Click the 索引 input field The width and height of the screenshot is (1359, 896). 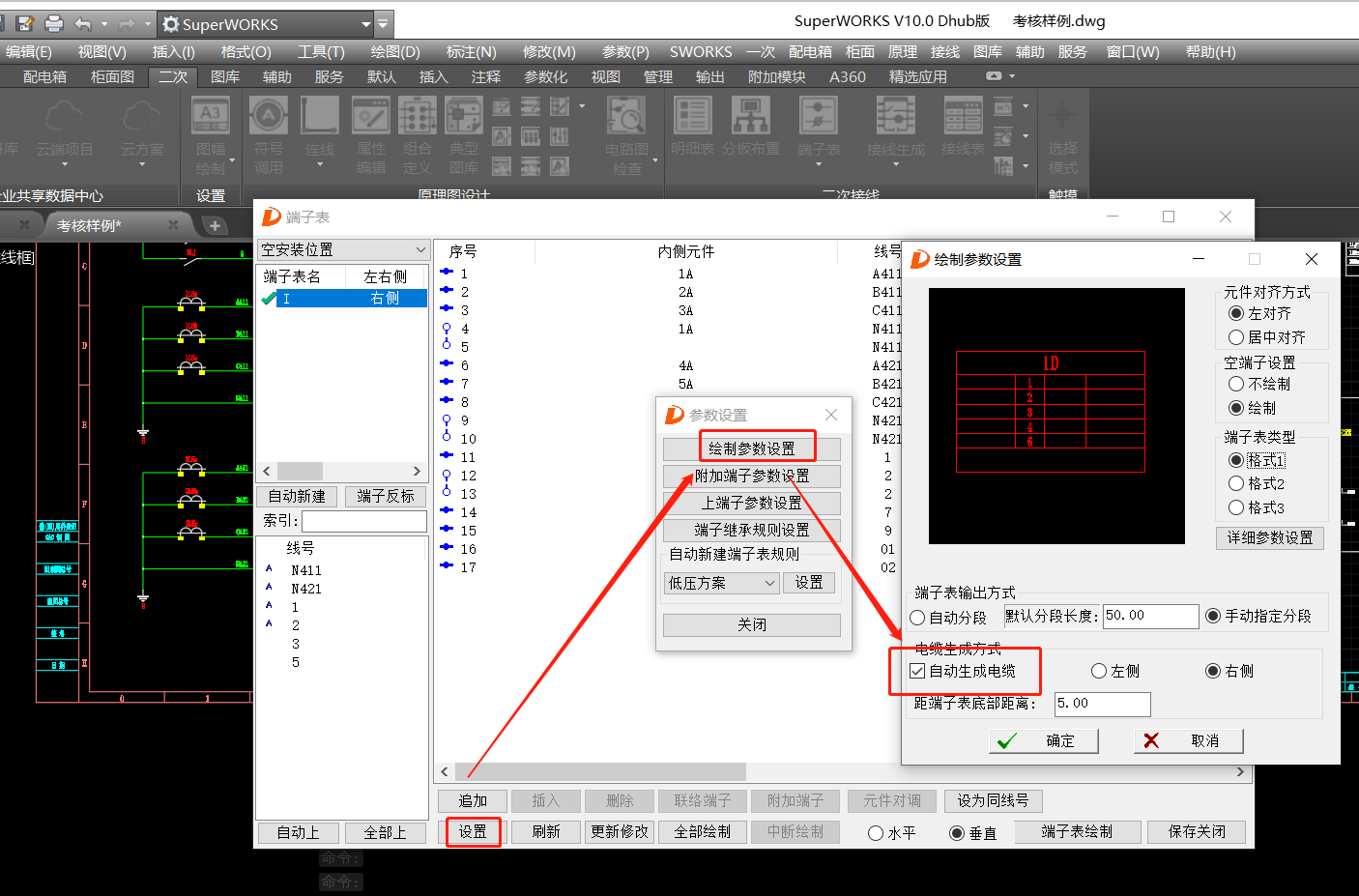(363, 521)
